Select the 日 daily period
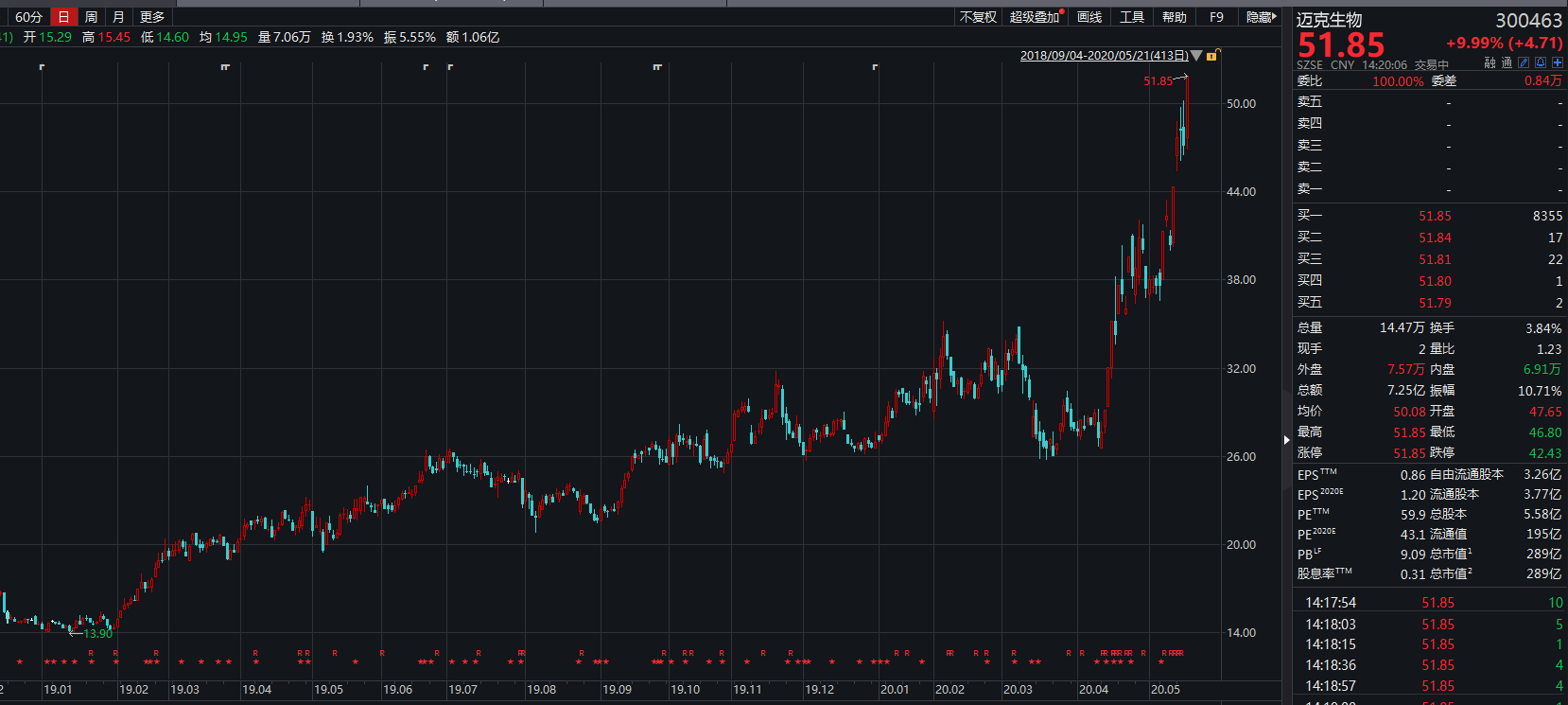 (x=63, y=17)
